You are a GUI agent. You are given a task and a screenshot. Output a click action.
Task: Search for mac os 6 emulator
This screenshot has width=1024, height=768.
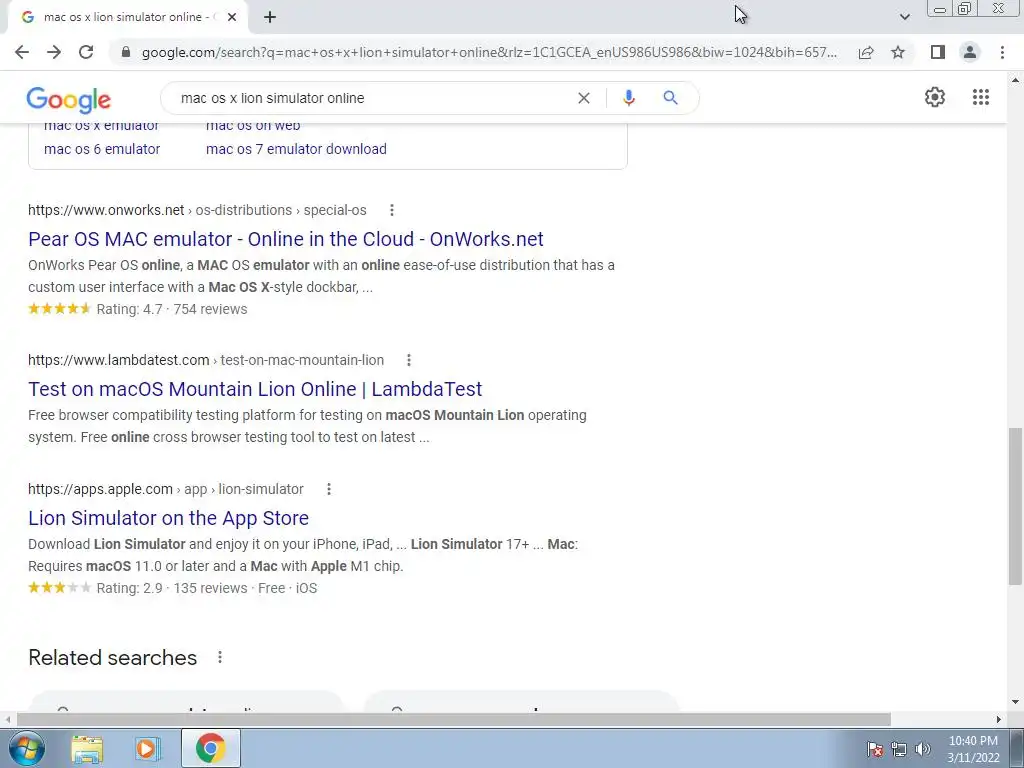click(x=102, y=149)
